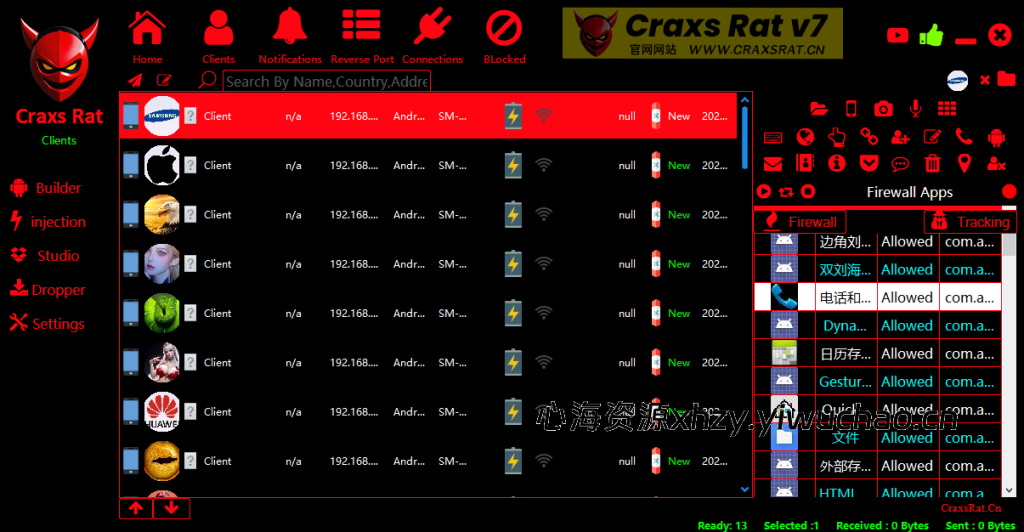Open Dropper from the sidebar
The width and height of the screenshot is (1024, 532).
tap(48, 290)
